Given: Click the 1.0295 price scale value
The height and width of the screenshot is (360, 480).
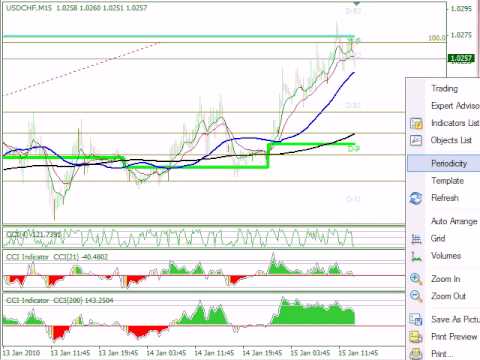Looking at the screenshot, I should pyautogui.click(x=461, y=8).
